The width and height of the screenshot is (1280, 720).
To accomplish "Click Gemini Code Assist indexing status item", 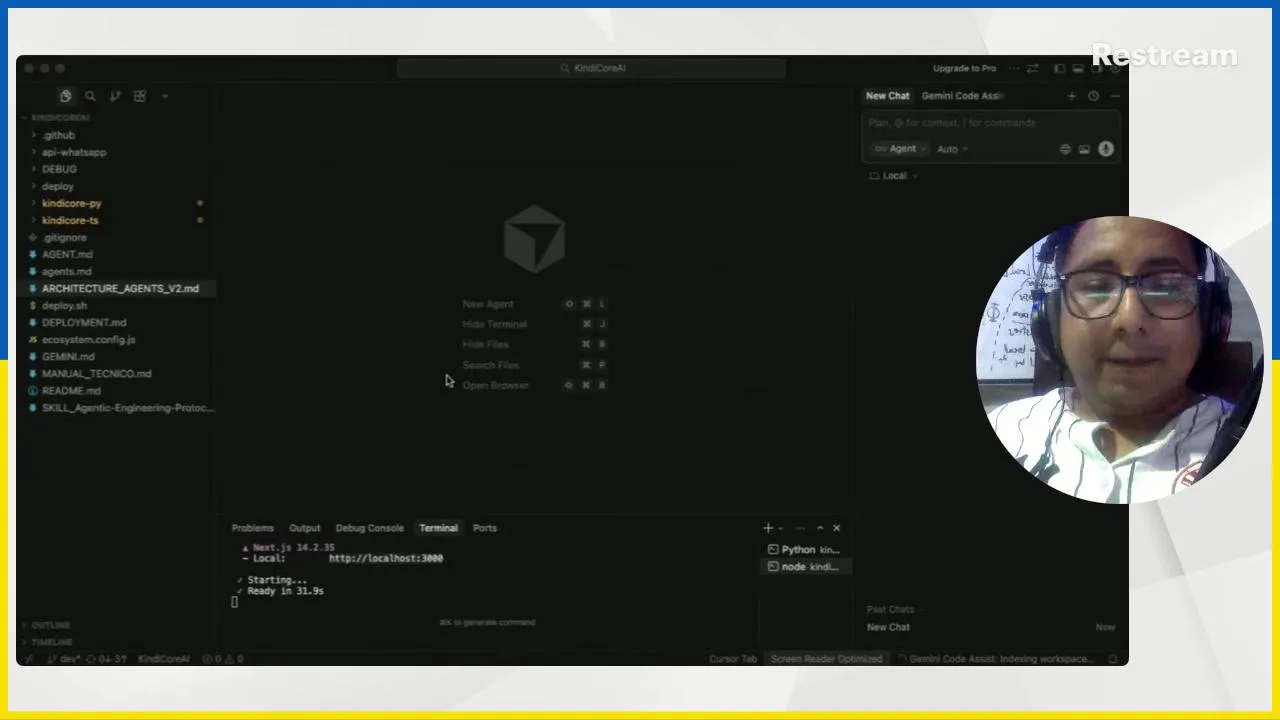I will 997,659.
